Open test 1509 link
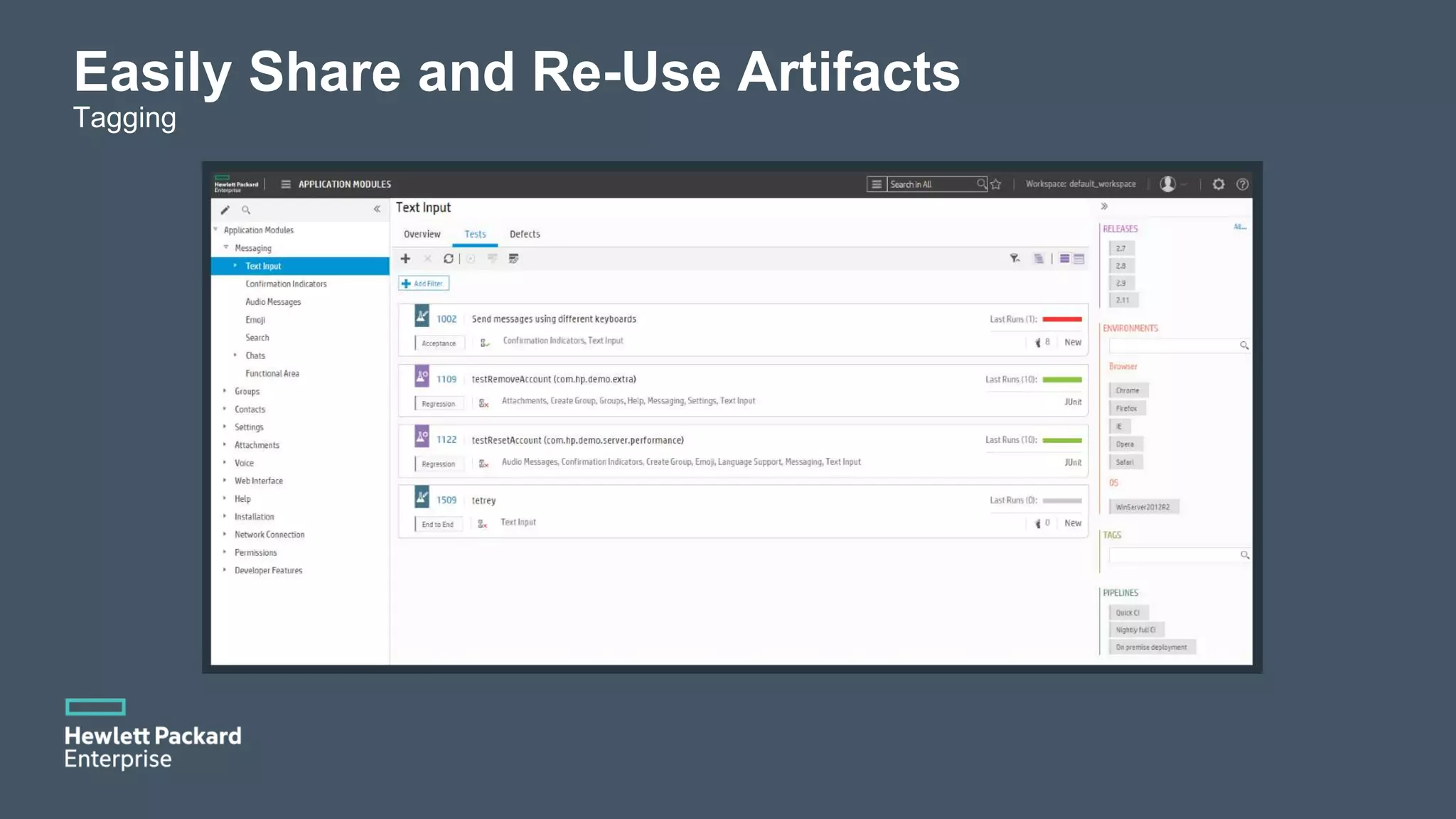The height and width of the screenshot is (819, 1456). click(446, 500)
